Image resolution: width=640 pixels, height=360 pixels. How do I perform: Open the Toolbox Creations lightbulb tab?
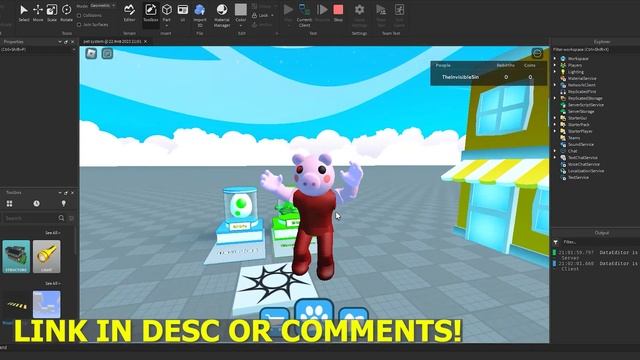pos(63,203)
